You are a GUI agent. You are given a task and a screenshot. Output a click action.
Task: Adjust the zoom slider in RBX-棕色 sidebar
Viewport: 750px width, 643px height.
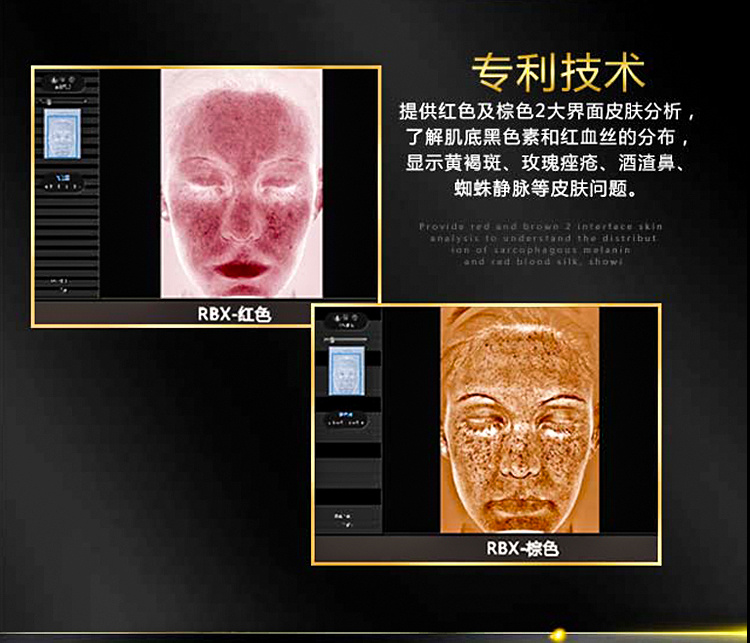[x=346, y=340]
